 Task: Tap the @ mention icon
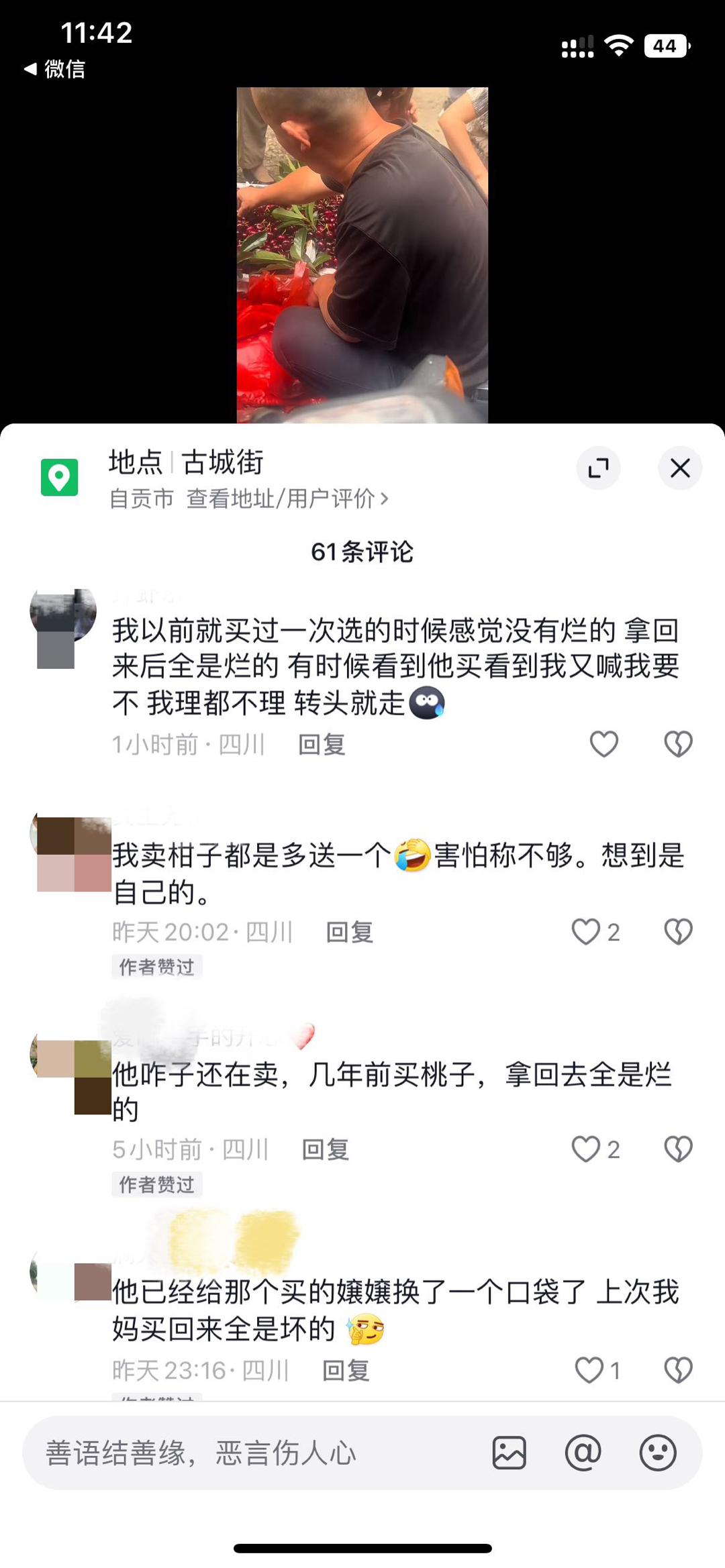coord(583,1453)
